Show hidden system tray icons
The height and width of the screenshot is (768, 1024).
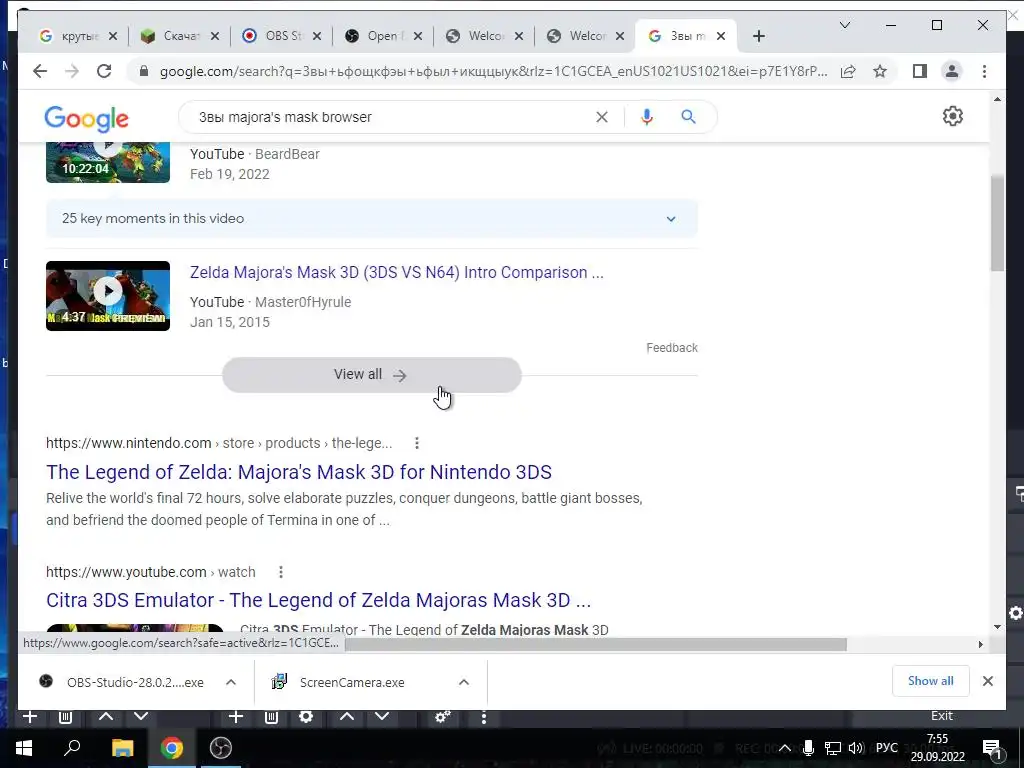(785, 748)
